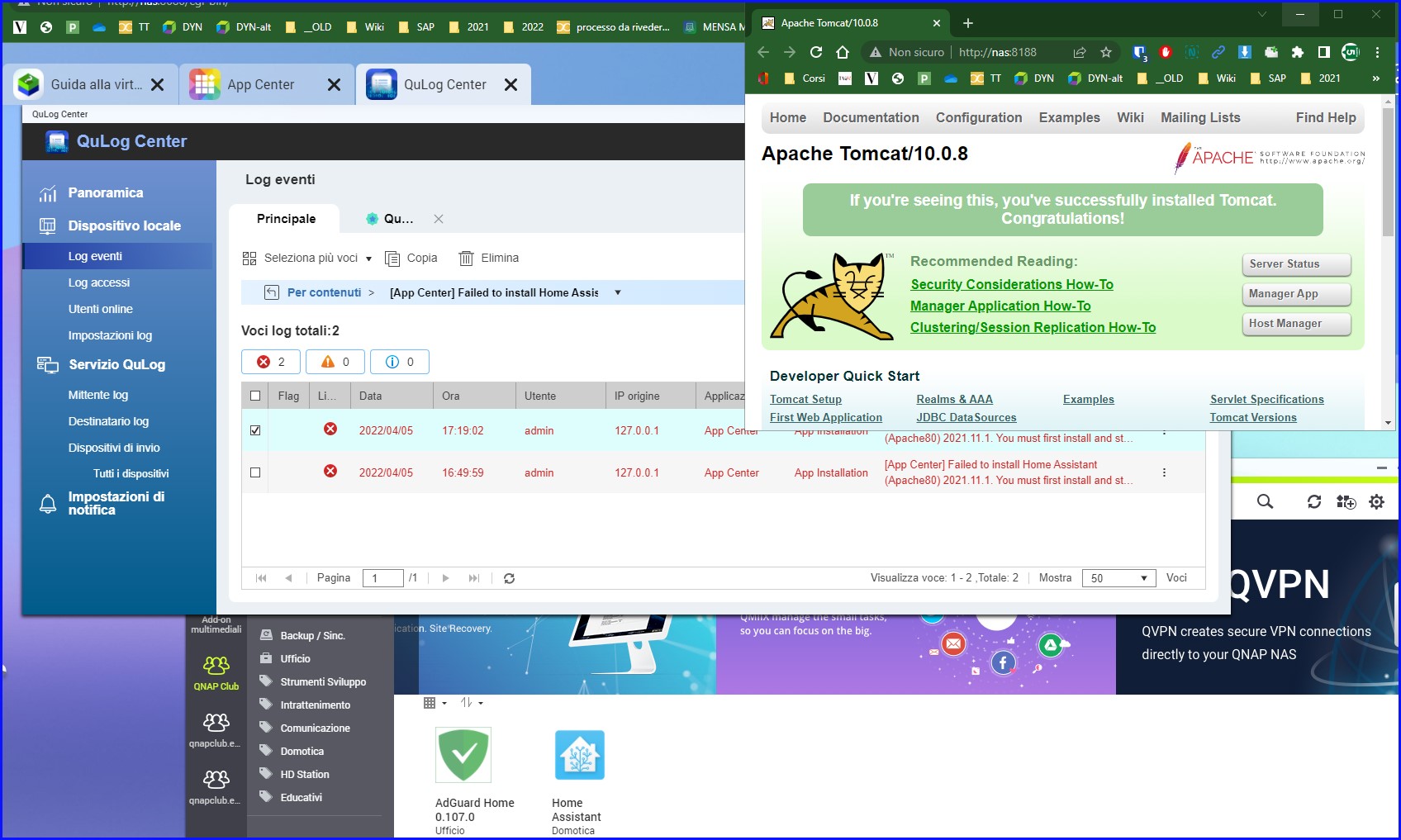This screenshot has height=840, width=1401.
Task: Uncheck the 17:19:02 log entry checkbox
Action: 255,430
